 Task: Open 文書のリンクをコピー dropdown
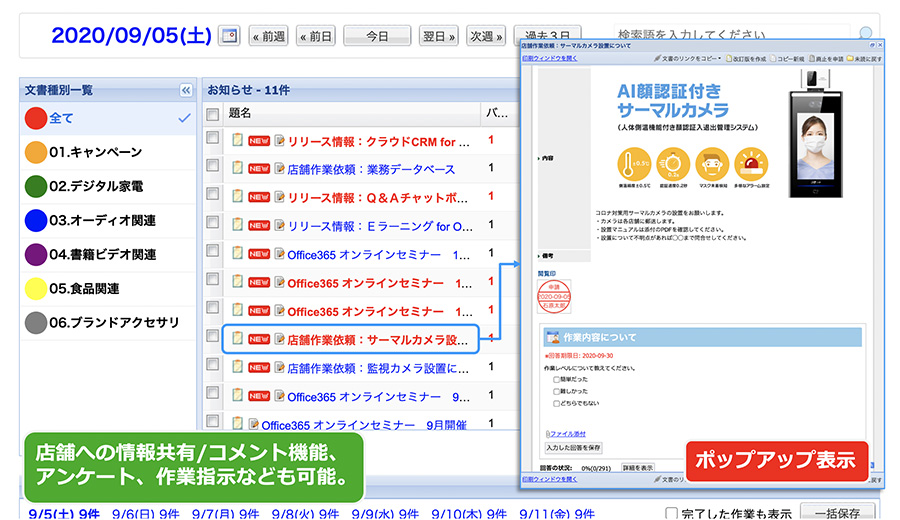click(688, 59)
